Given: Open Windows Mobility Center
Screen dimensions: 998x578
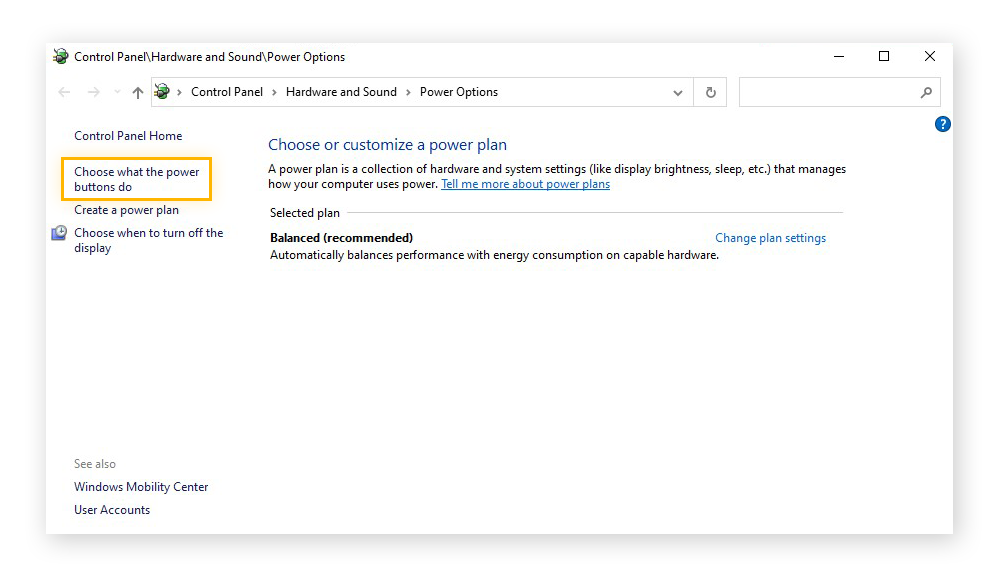Looking at the screenshot, I should (141, 487).
